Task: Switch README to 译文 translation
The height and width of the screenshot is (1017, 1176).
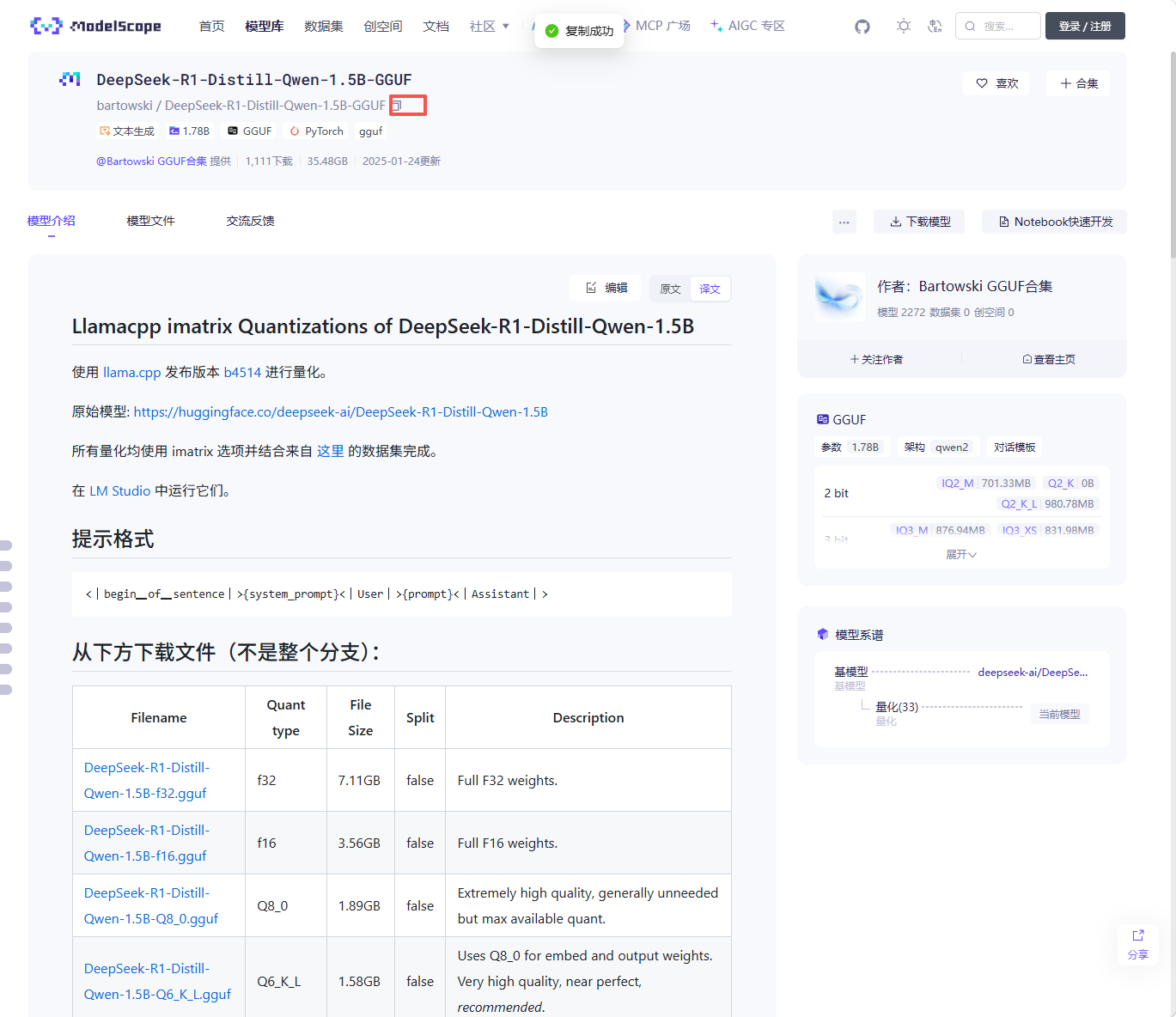Action: click(x=710, y=289)
